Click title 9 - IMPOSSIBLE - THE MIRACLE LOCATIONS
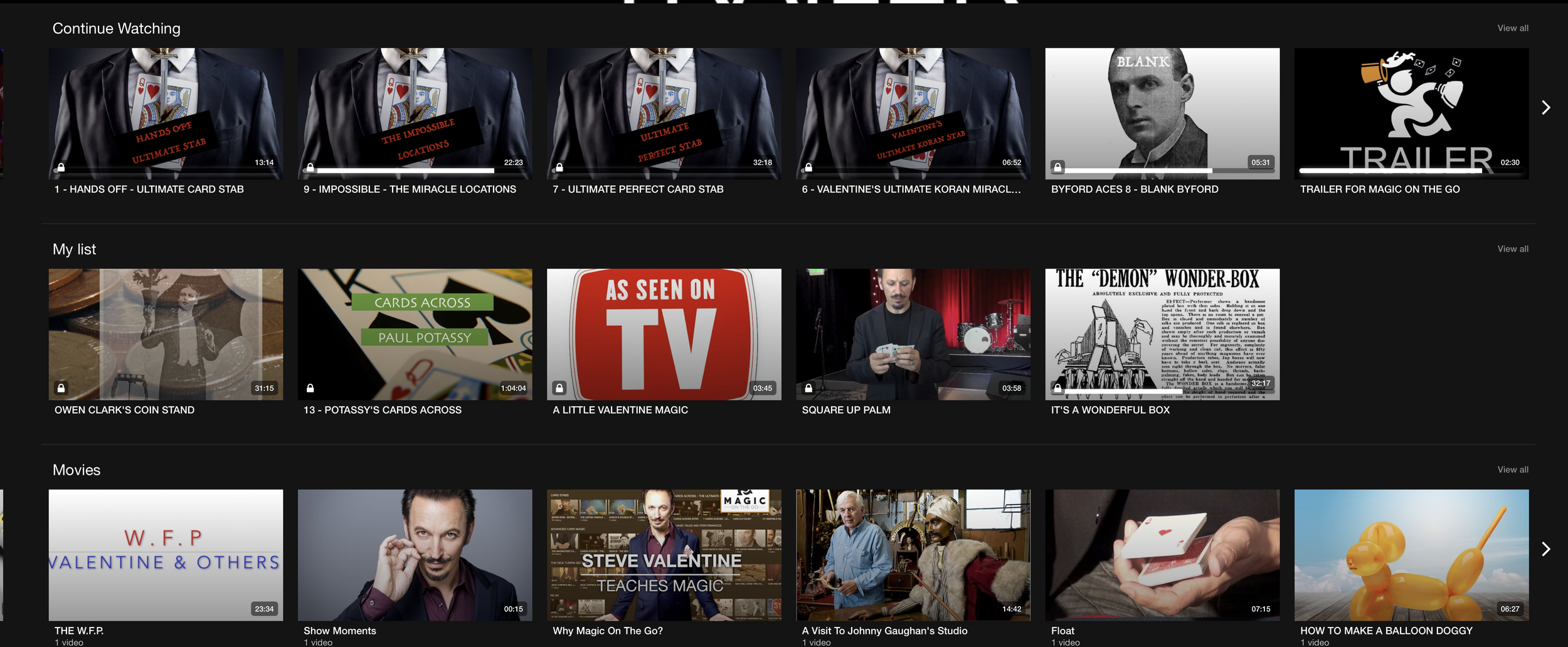Viewport: 1568px width, 647px height. coord(410,189)
